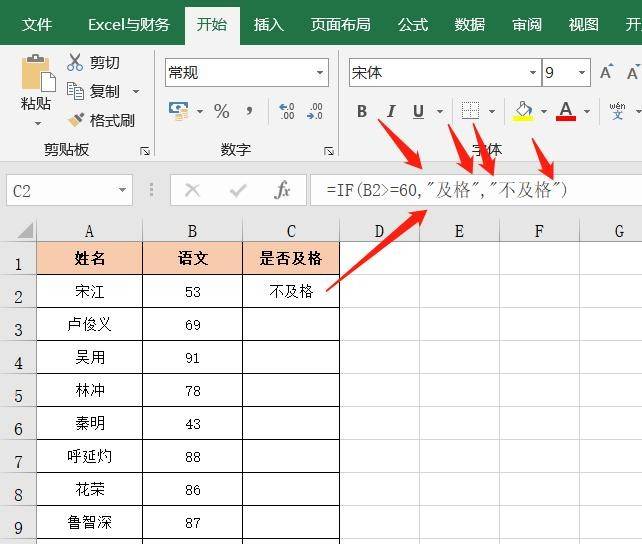The width and height of the screenshot is (642, 544).
Task: Expand Paste options arrow
Action: 38,123
